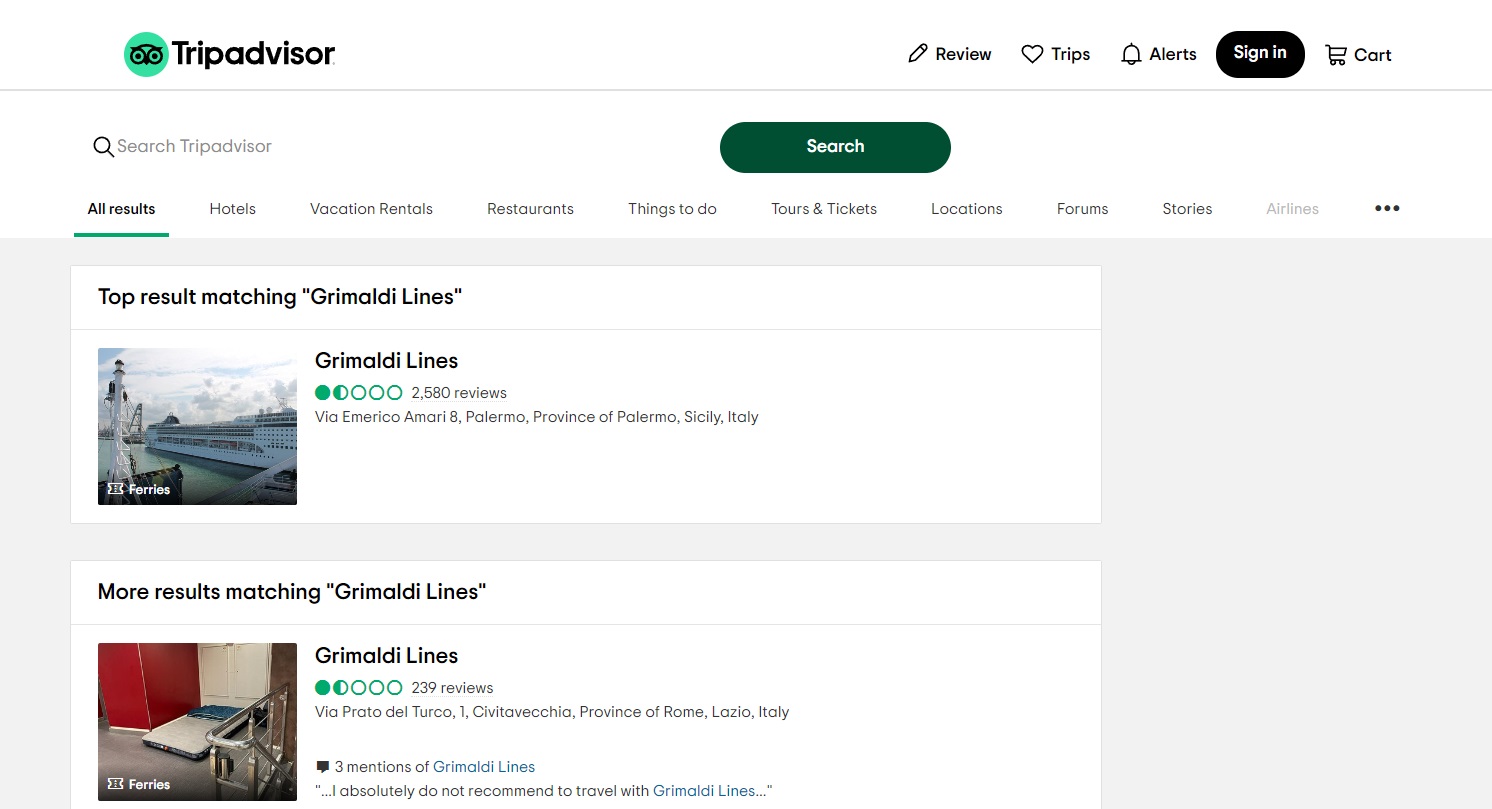Viewport: 1492px width, 809px height.
Task: Click the Sign in button
Action: click(x=1260, y=54)
